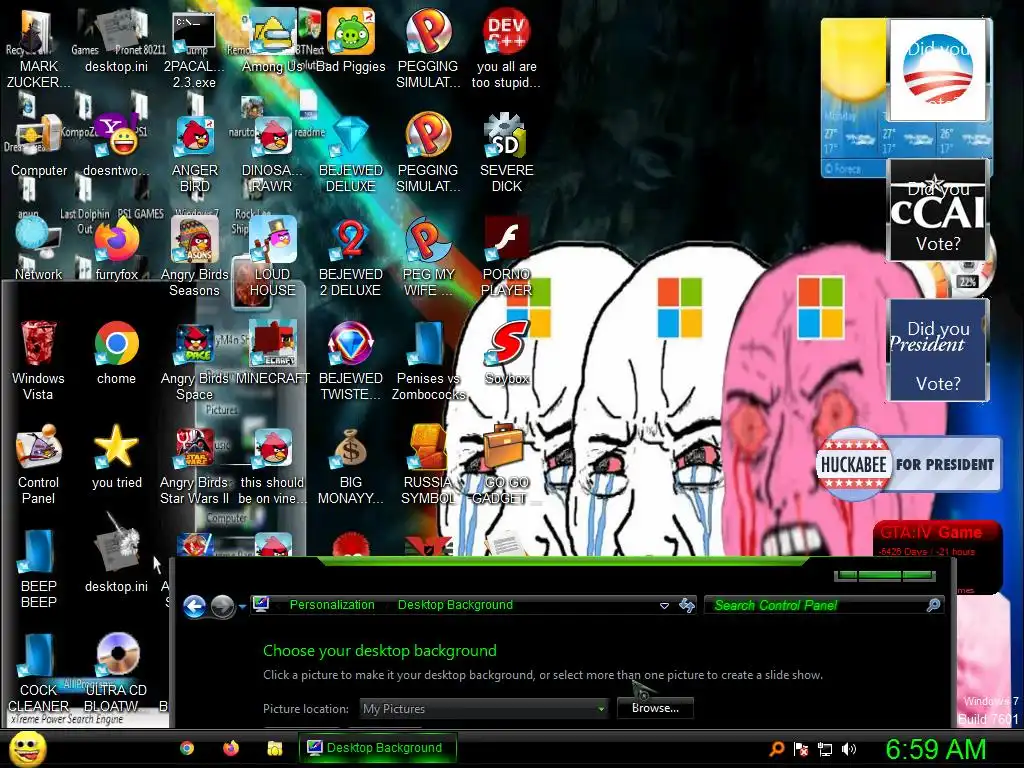
Task: Click the Personalization breadcrumb
Action: tap(332, 605)
